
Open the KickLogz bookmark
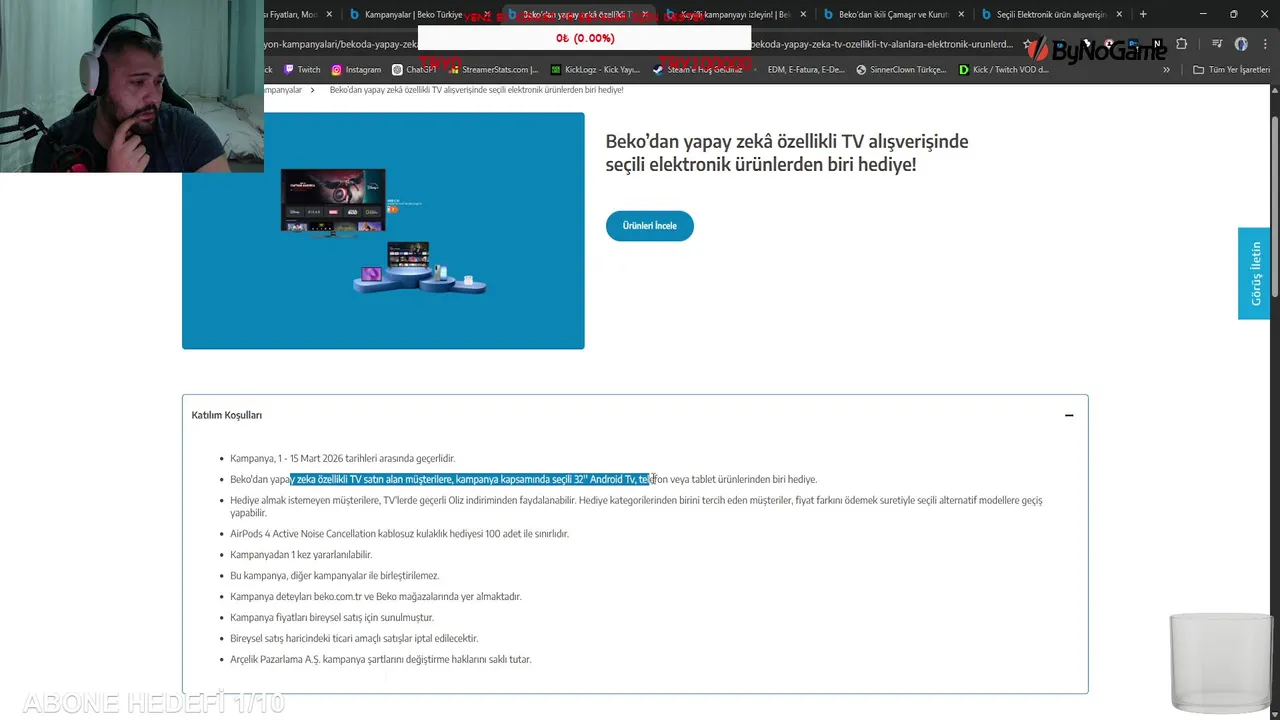595,69
